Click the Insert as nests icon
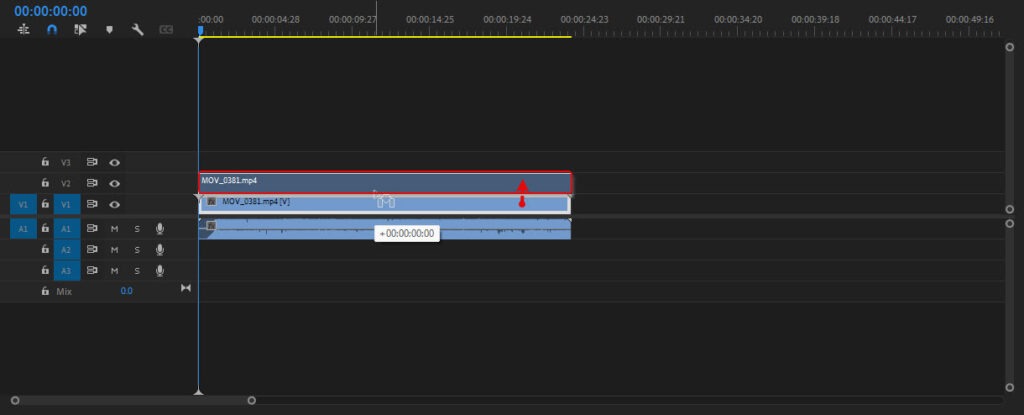 click(x=23, y=29)
